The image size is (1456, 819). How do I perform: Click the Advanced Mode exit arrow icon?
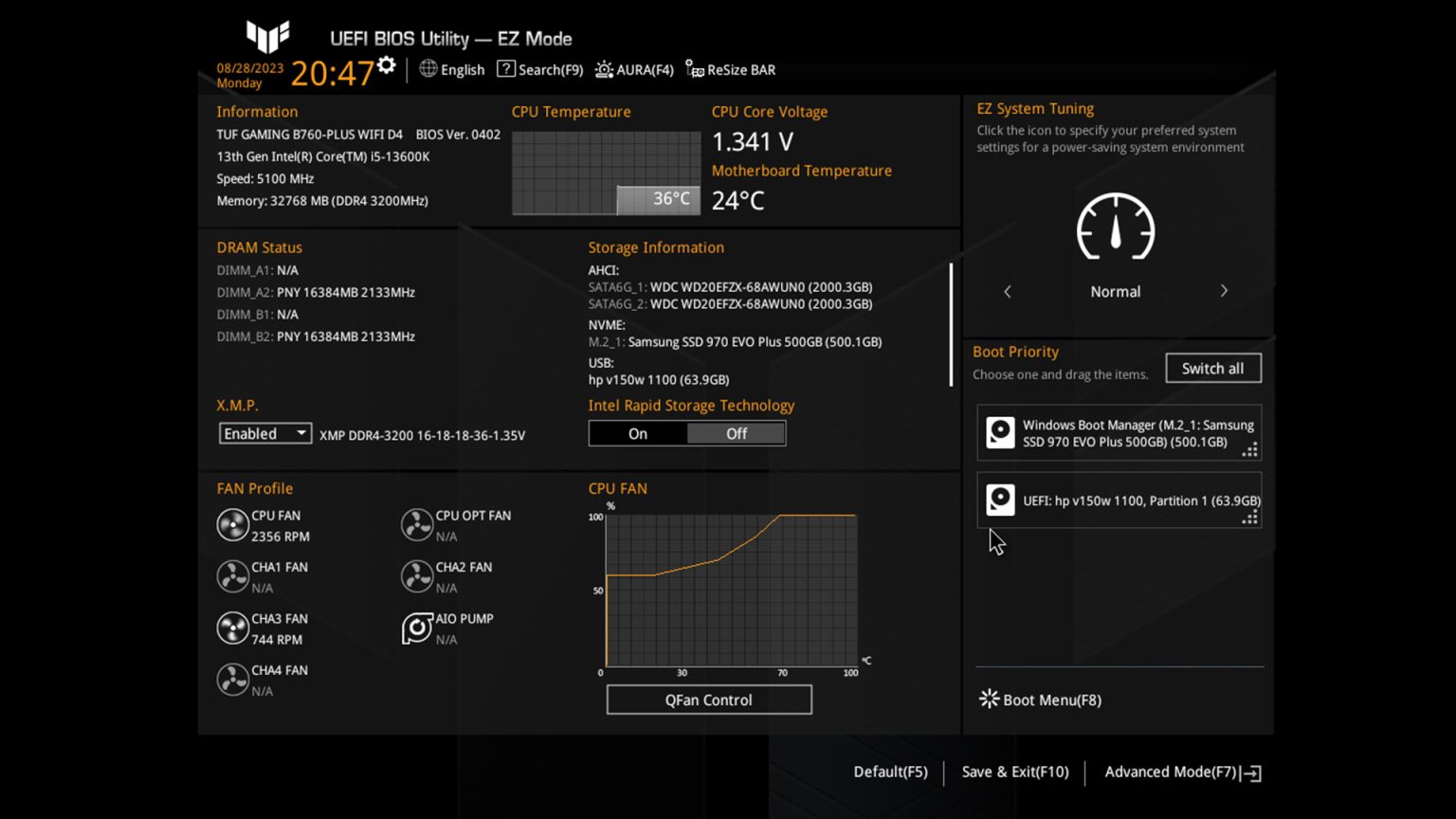[x=1252, y=773]
